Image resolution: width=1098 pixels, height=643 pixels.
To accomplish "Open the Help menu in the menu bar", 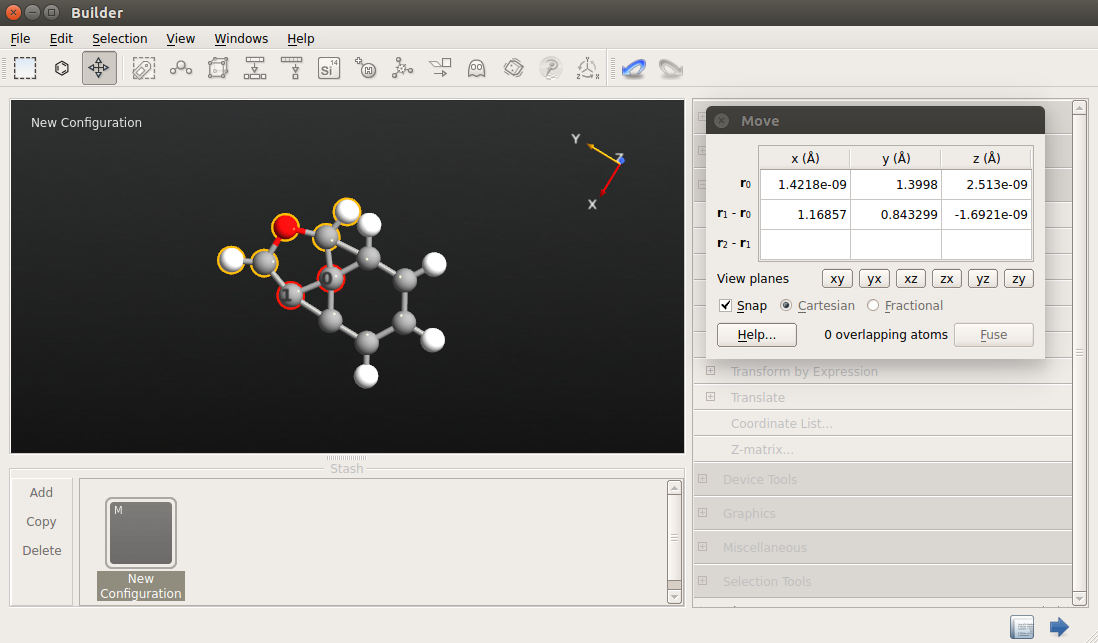I will click(300, 39).
